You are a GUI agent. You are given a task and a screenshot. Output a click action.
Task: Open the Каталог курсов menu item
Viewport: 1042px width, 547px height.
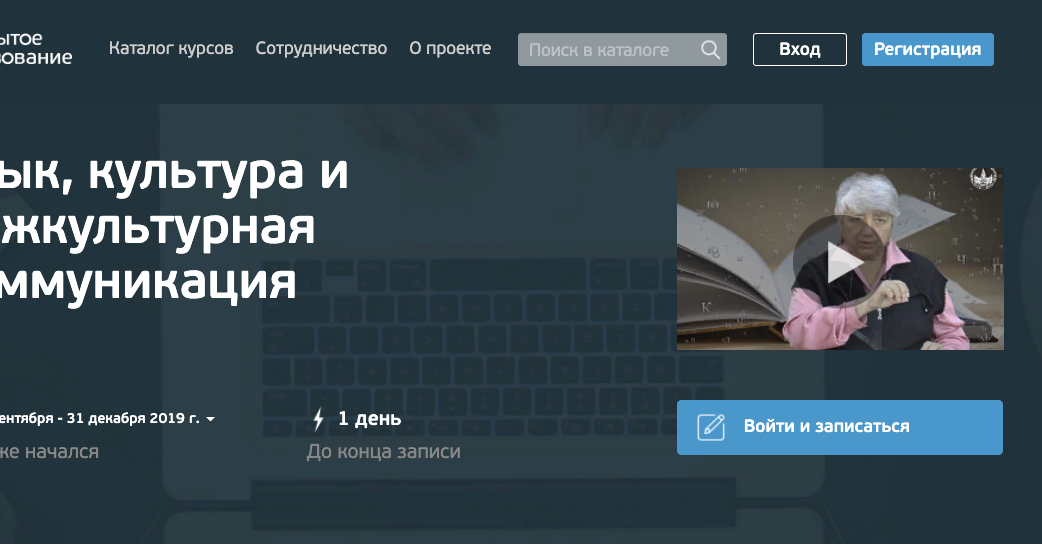tap(171, 49)
